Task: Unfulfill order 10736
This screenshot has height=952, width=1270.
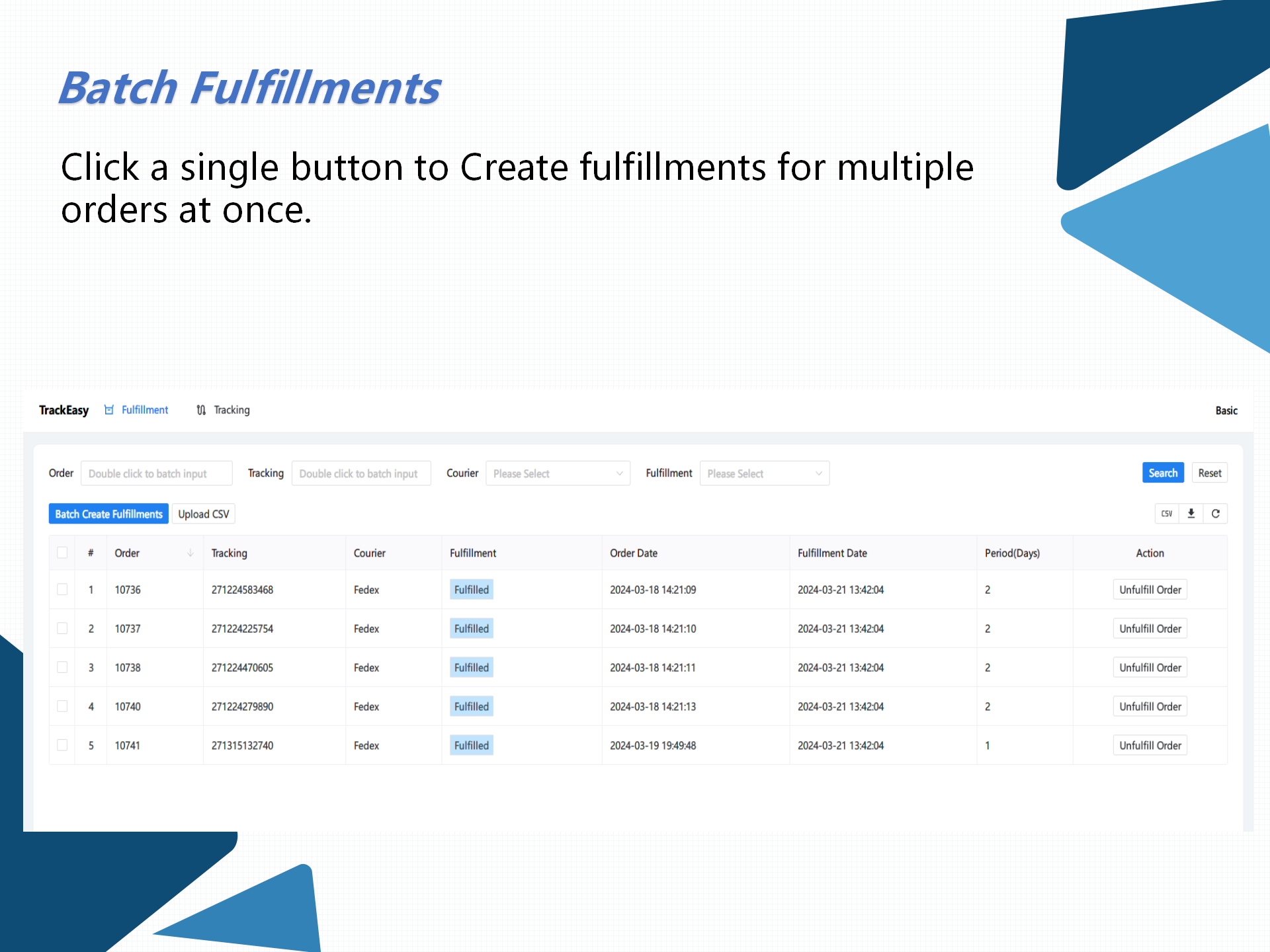Action: click(x=1150, y=589)
